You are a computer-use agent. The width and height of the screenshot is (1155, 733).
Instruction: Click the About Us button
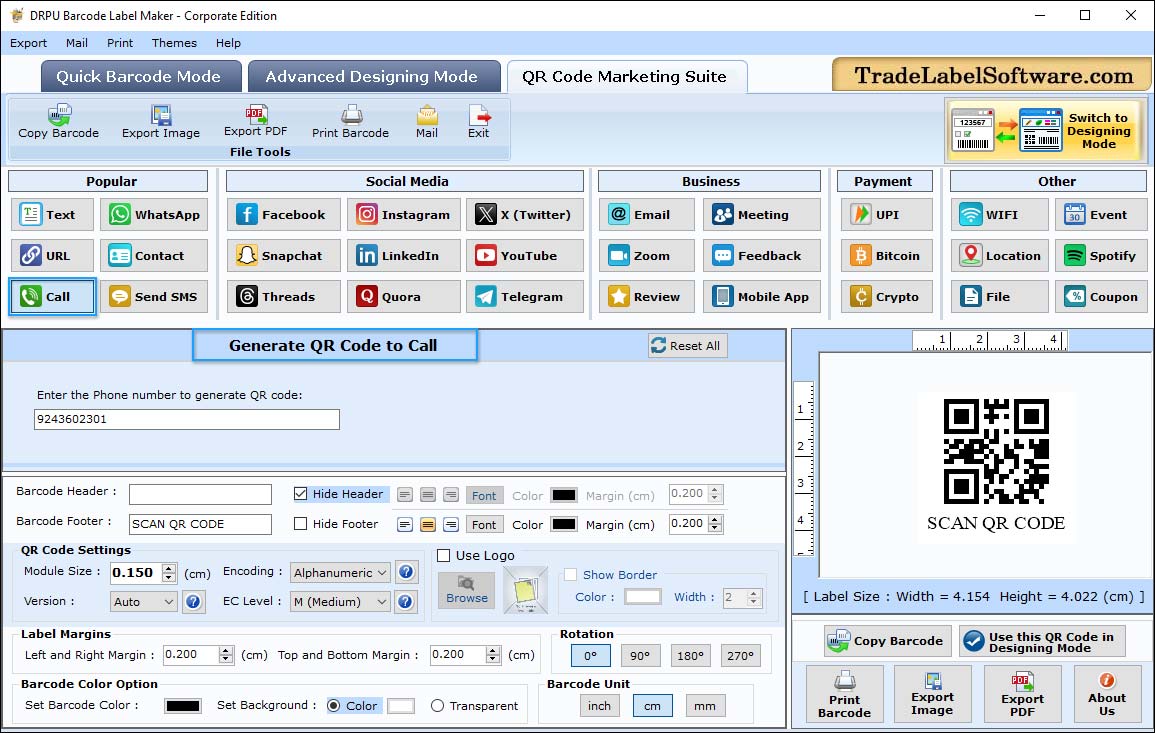click(1106, 694)
